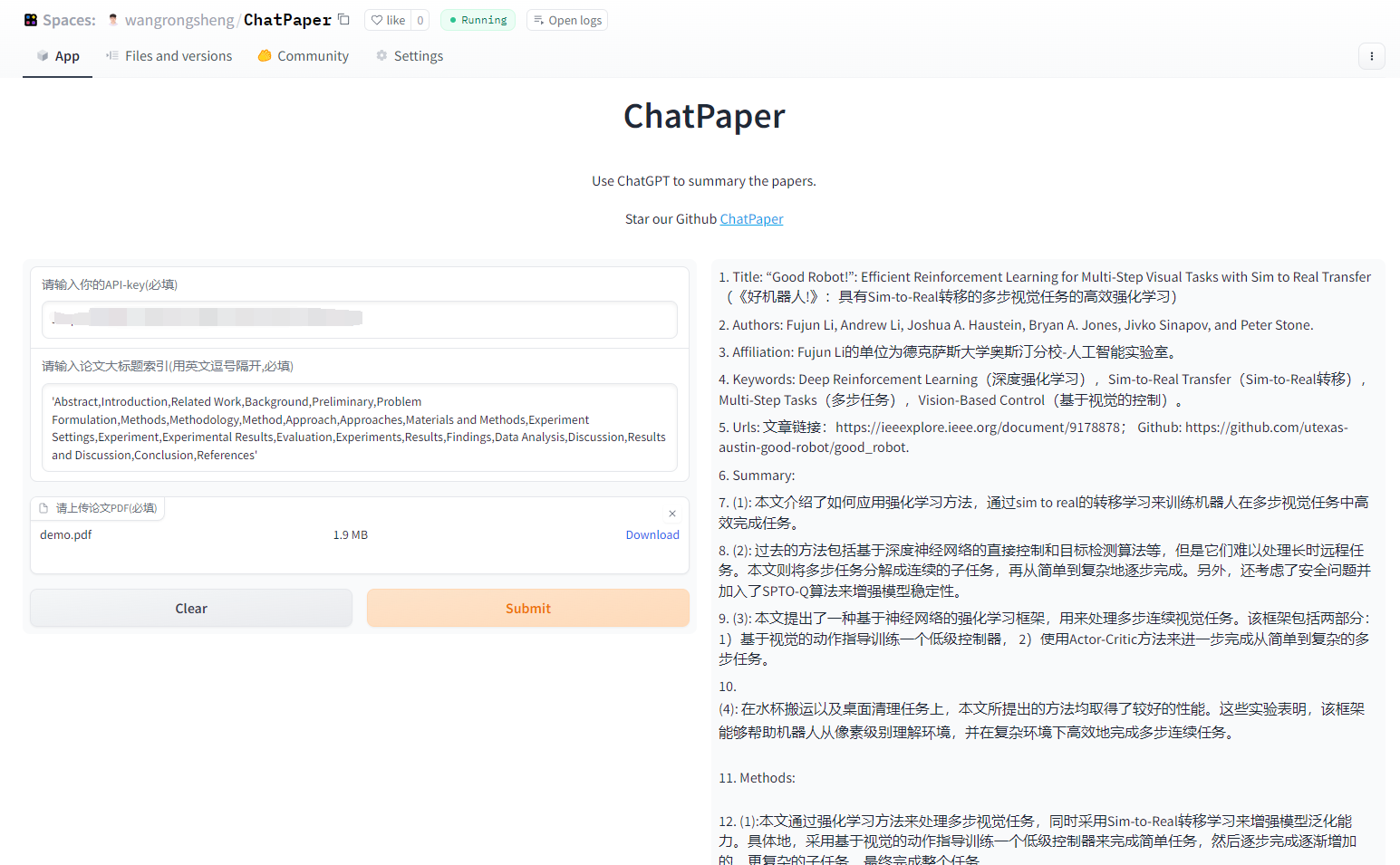Switch to the App tab
This screenshot has height=865, width=1400.
[x=58, y=56]
